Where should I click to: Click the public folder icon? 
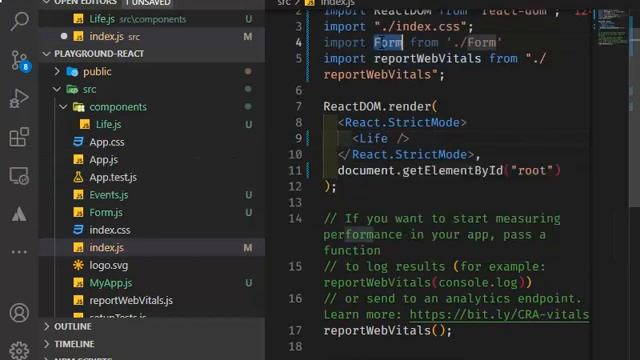pyautogui.click(x=72, y=72)
